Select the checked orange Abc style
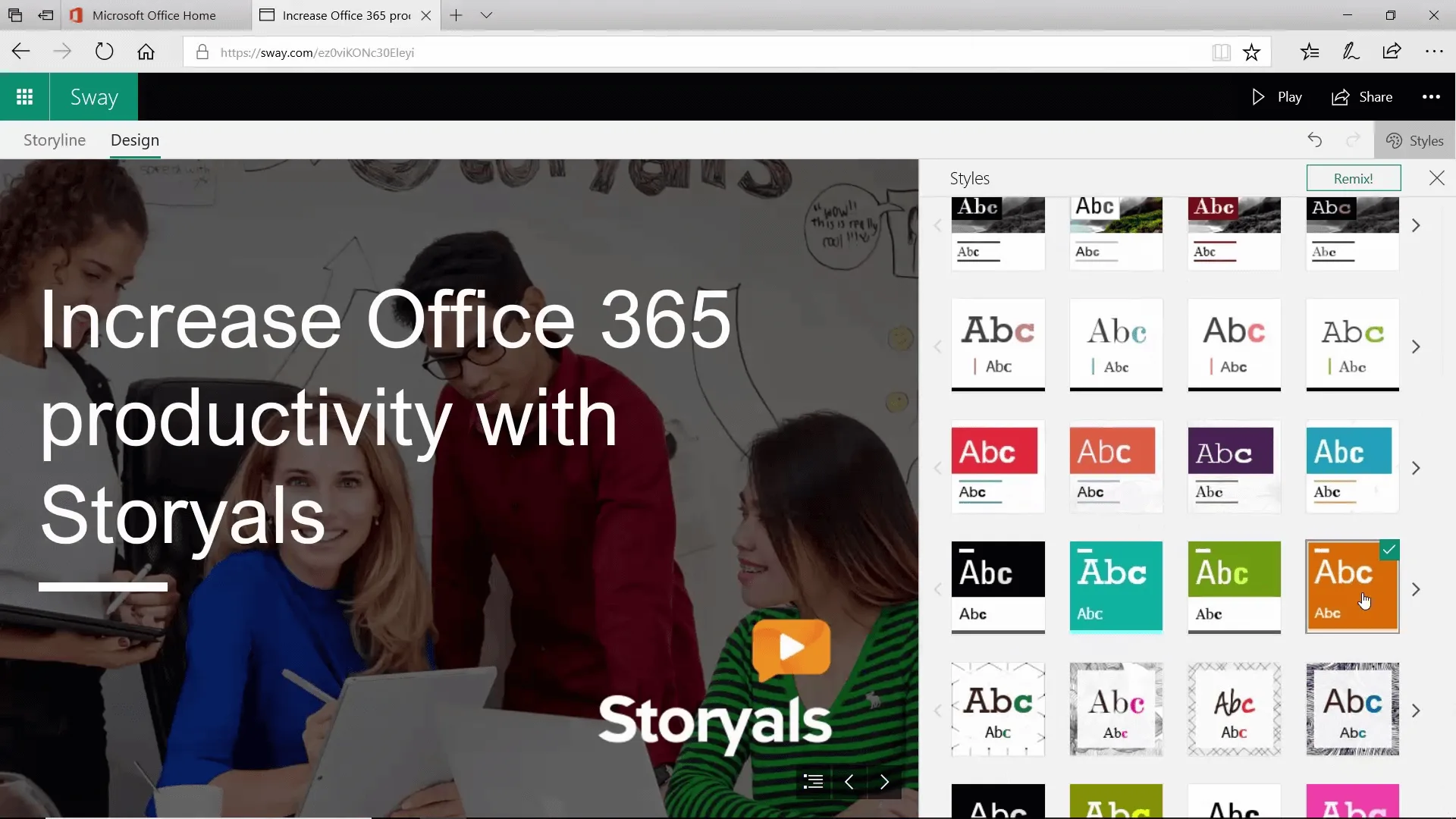1456x819 pixels. (x=1353, y=588)
